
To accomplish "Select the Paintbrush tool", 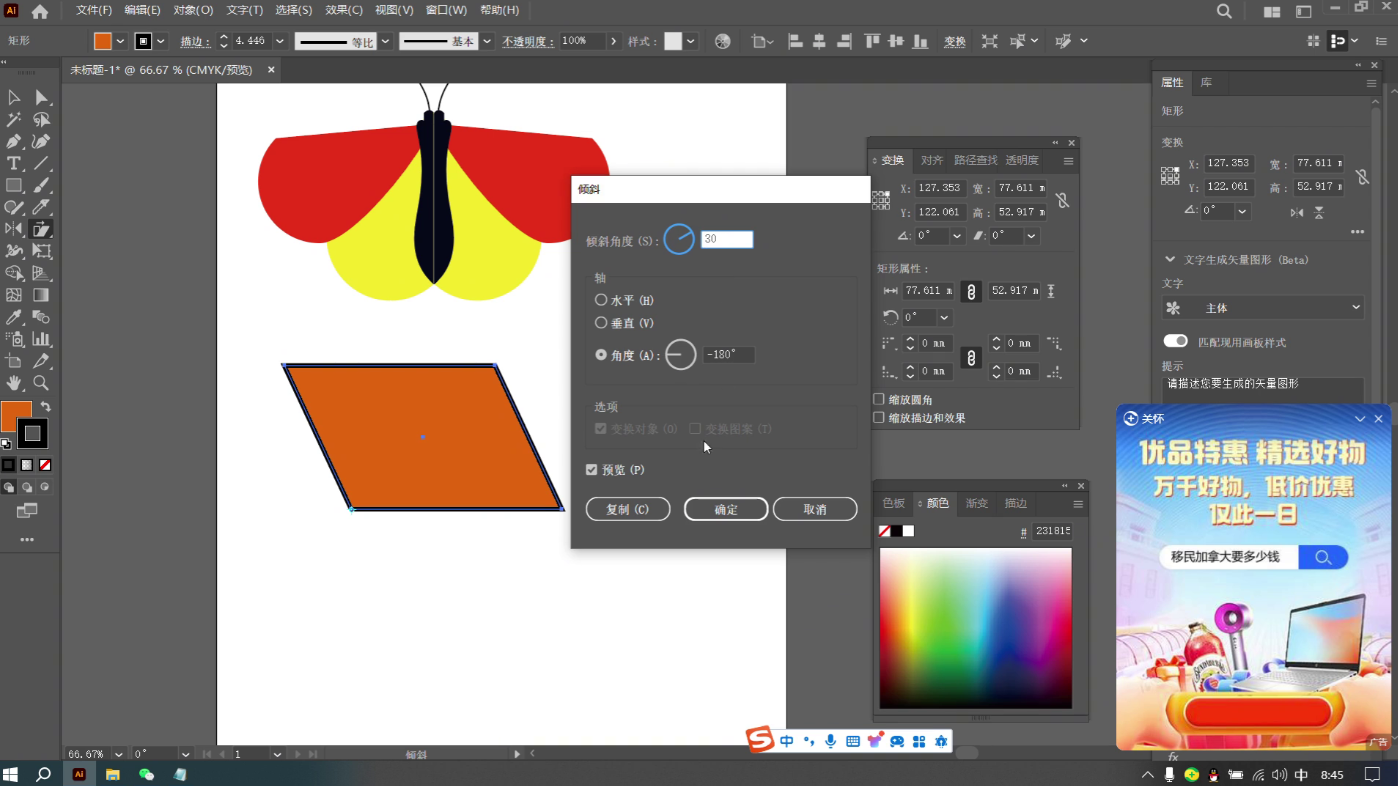I will pyautogui.click(x=41, y=185).
